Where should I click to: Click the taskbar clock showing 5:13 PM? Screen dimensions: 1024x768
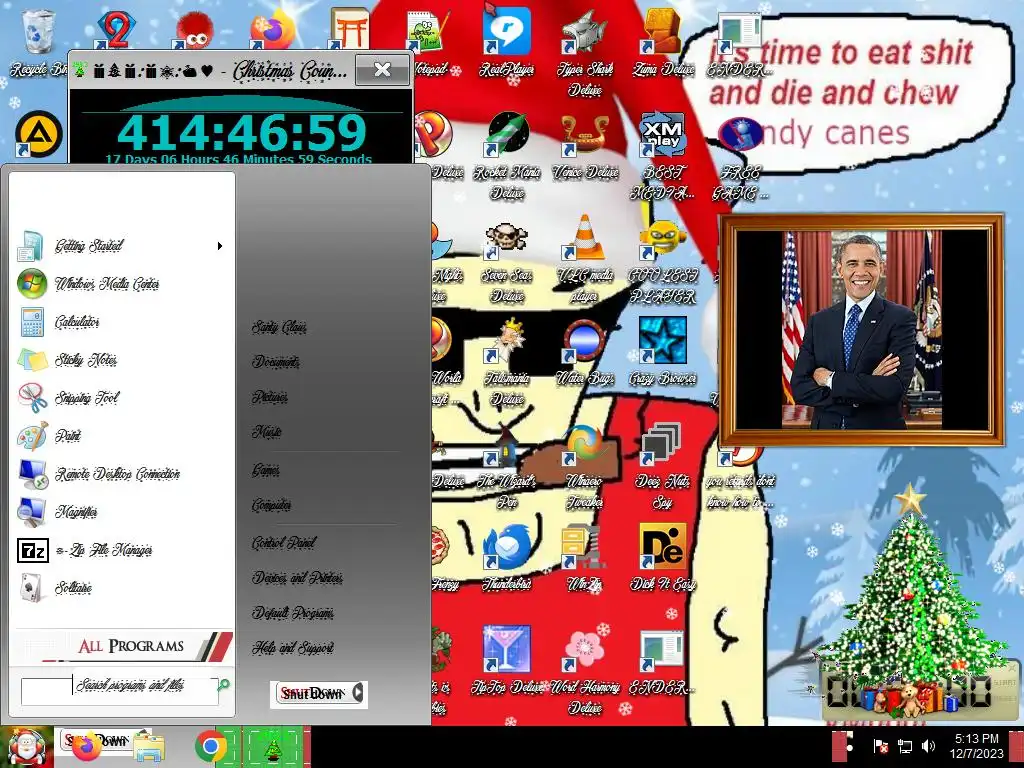pyautogui.click(x=976, y=746)
